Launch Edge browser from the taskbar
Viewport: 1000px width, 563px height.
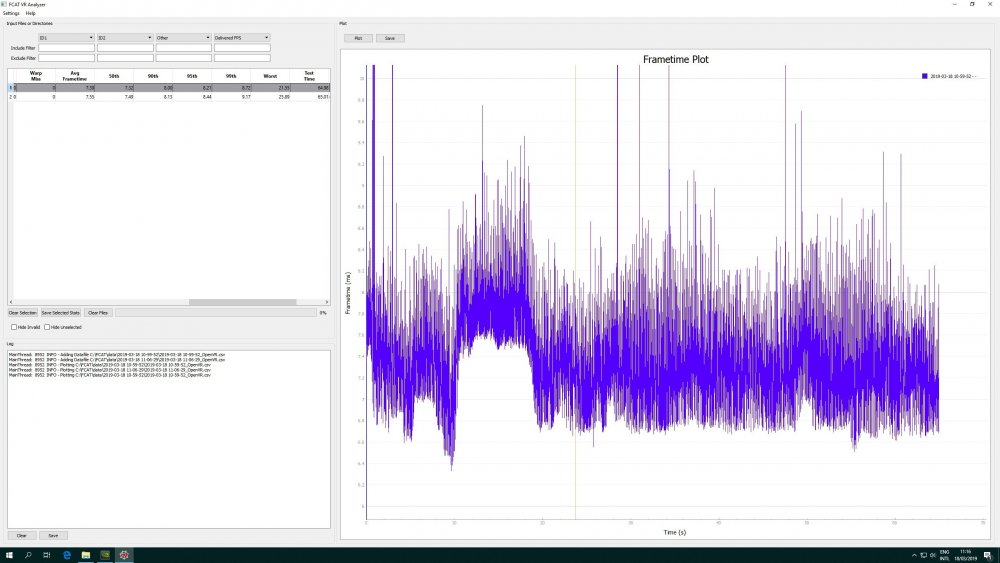(x=67, y=554)
